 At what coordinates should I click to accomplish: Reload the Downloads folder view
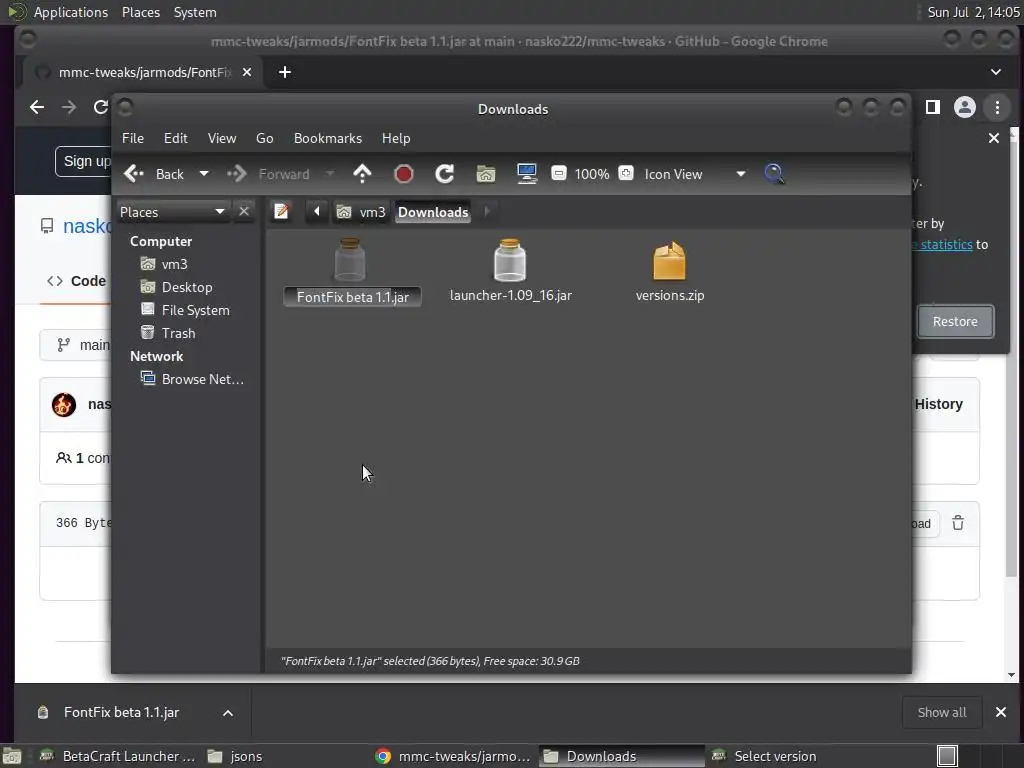(x=445, y=174)
